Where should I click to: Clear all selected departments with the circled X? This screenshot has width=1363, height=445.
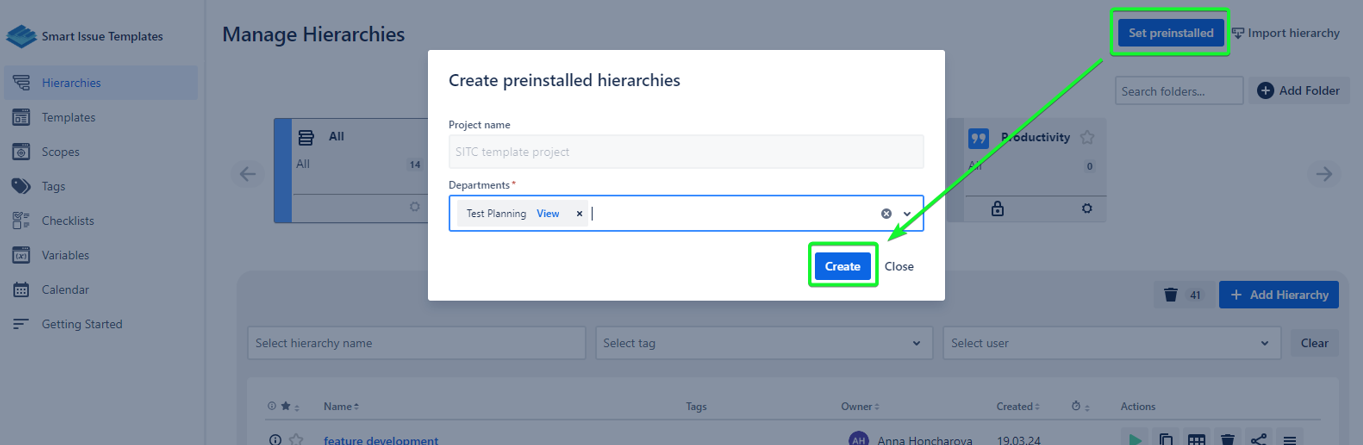tap(886, 214)
